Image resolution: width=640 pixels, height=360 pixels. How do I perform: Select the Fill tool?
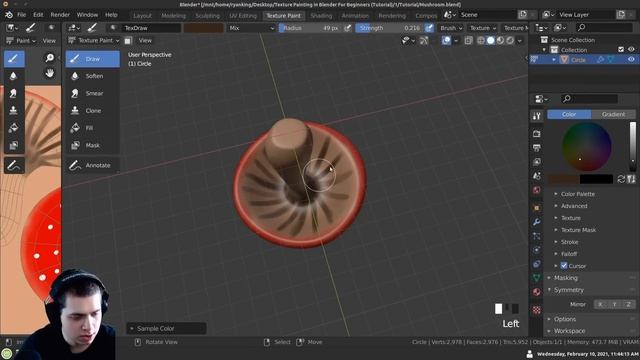pyautogui.click(x=93, y=128)
